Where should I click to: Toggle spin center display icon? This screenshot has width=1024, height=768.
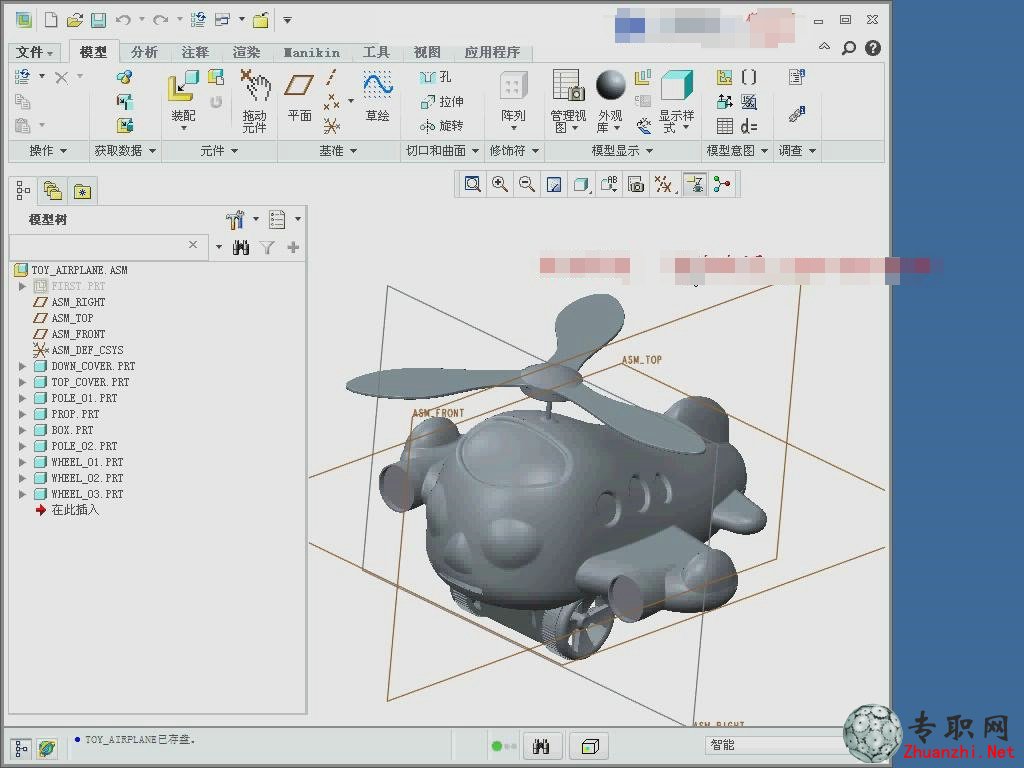pos(722,185)
